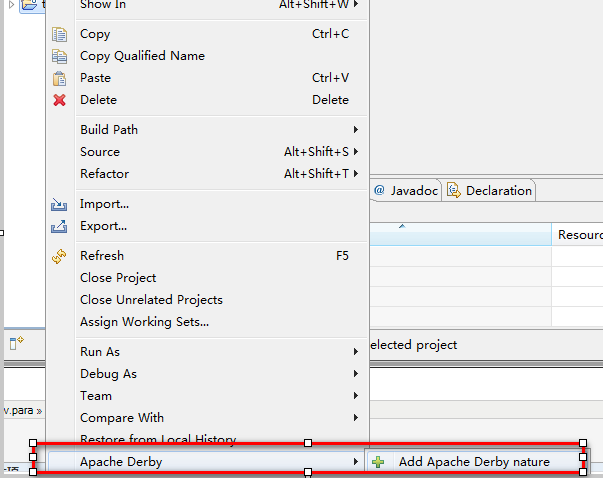Open Apache Derby menu entry

pos(208,461)
